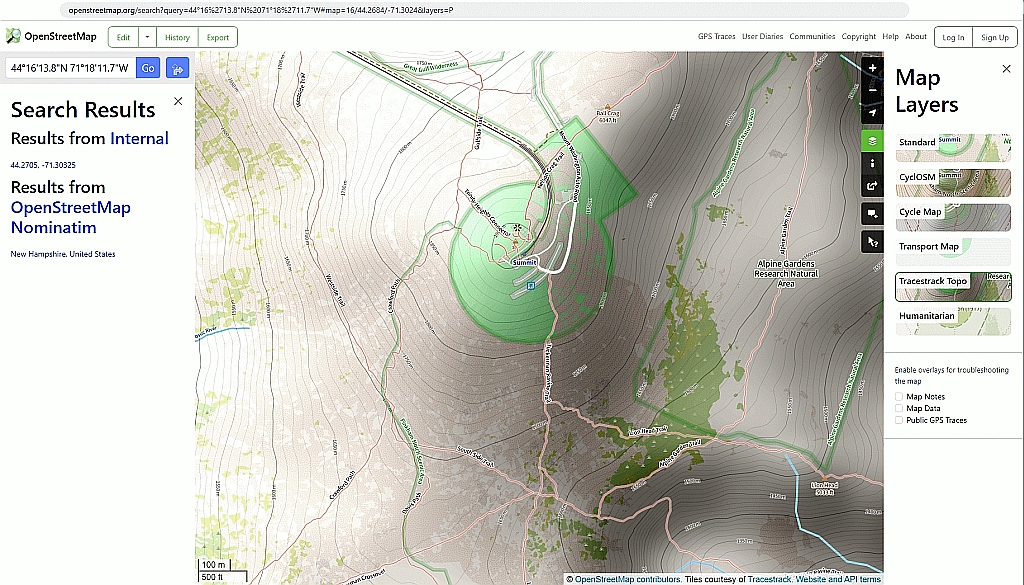Click the parking icon near Summit

click(531, 286)
